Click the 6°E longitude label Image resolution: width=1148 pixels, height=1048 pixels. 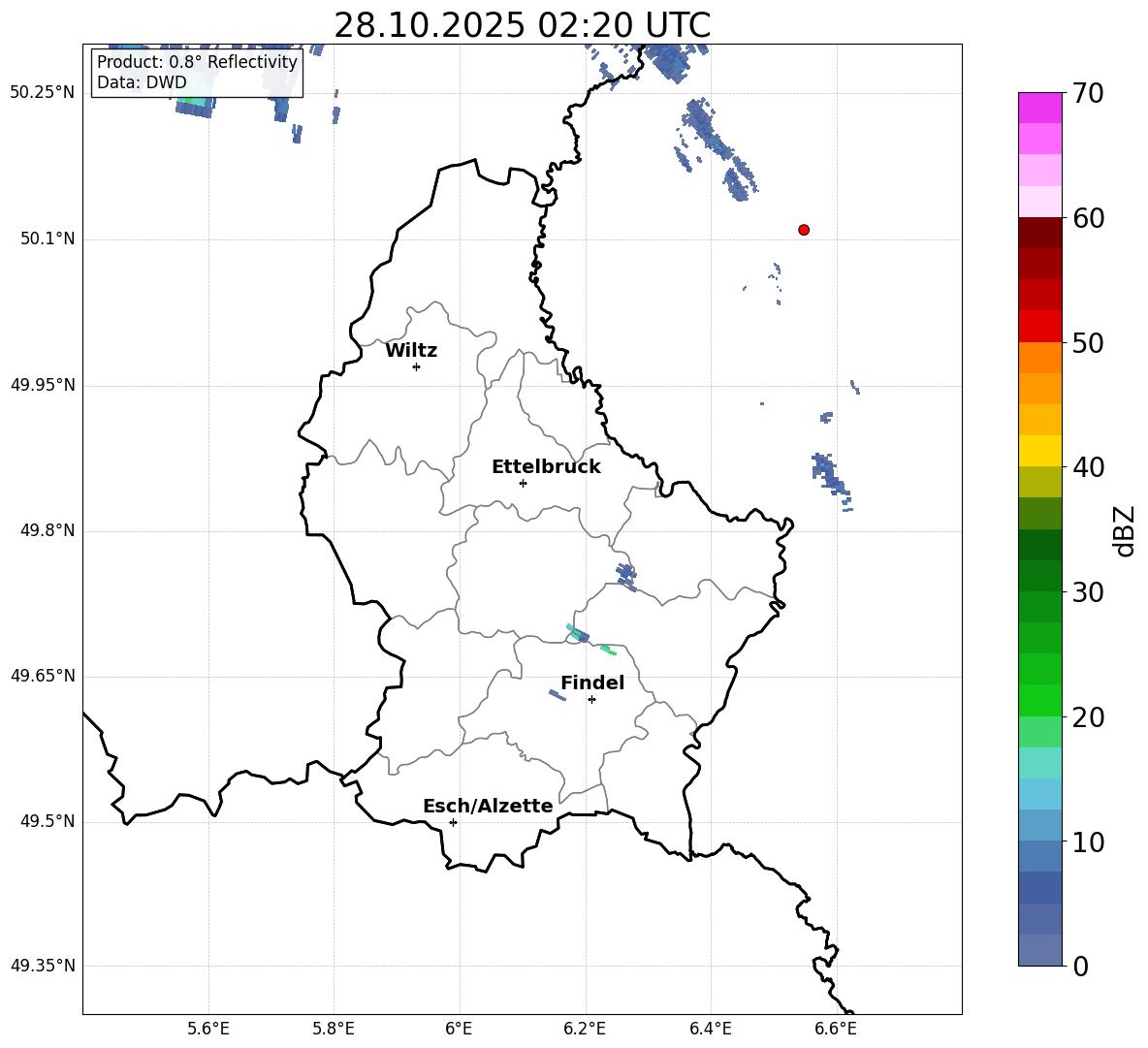pyautogui.click(x=459, y=1029)
